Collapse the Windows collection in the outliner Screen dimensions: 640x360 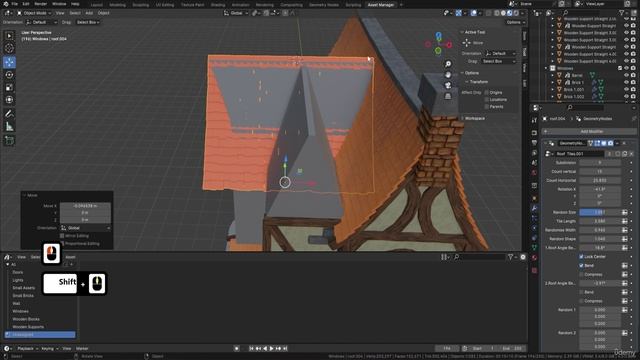[x=546, y=68]
